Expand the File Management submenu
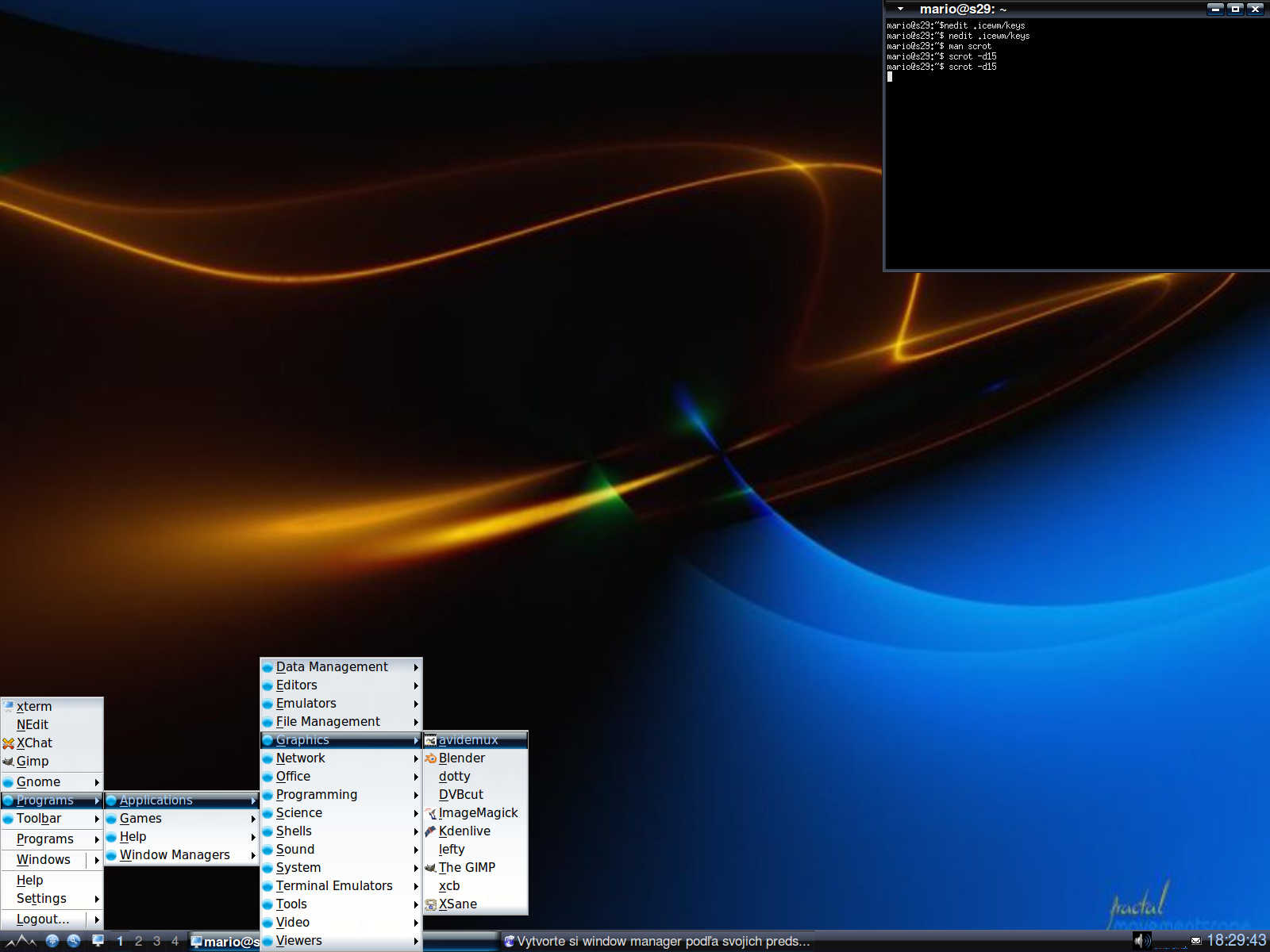Image resolution: width=1270 pixels, height=952 pixels. click(341, 721)
